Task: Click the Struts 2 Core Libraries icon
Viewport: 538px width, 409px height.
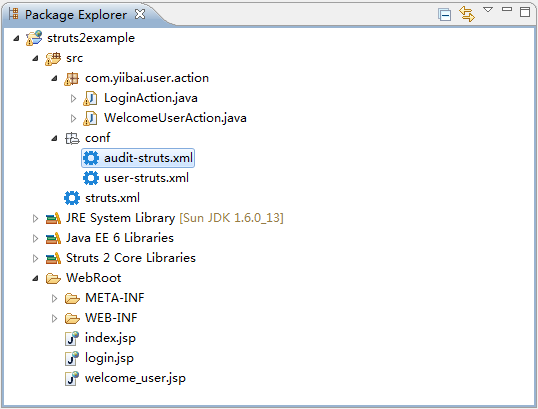Action: point(53,258)
